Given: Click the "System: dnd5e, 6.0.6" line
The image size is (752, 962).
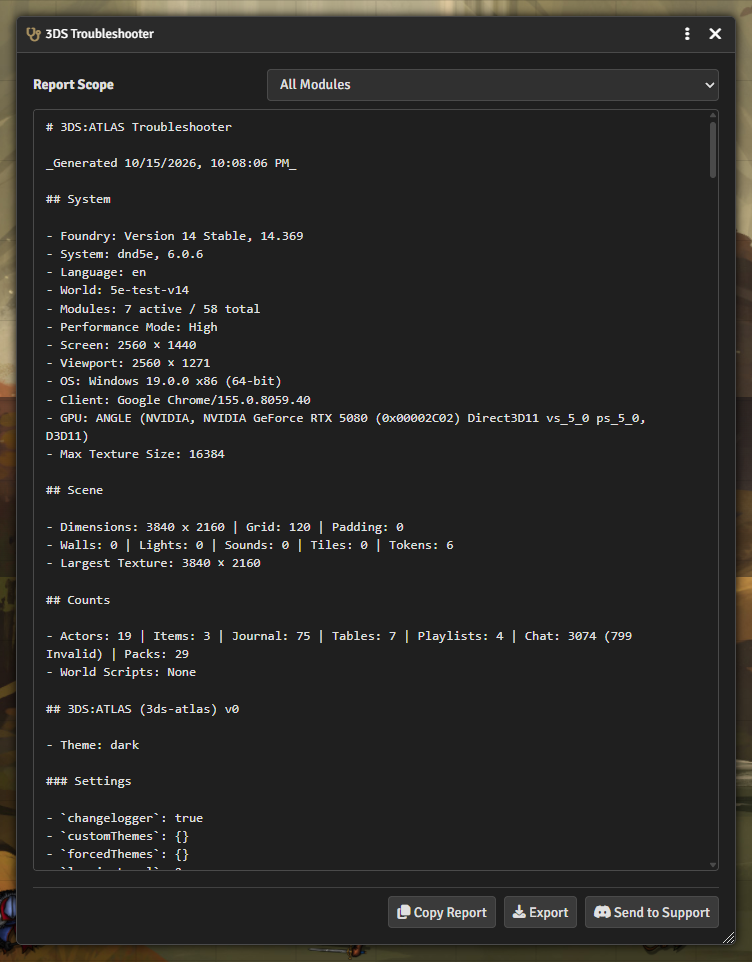Looking at the screenshot, I should click(125, 254).
